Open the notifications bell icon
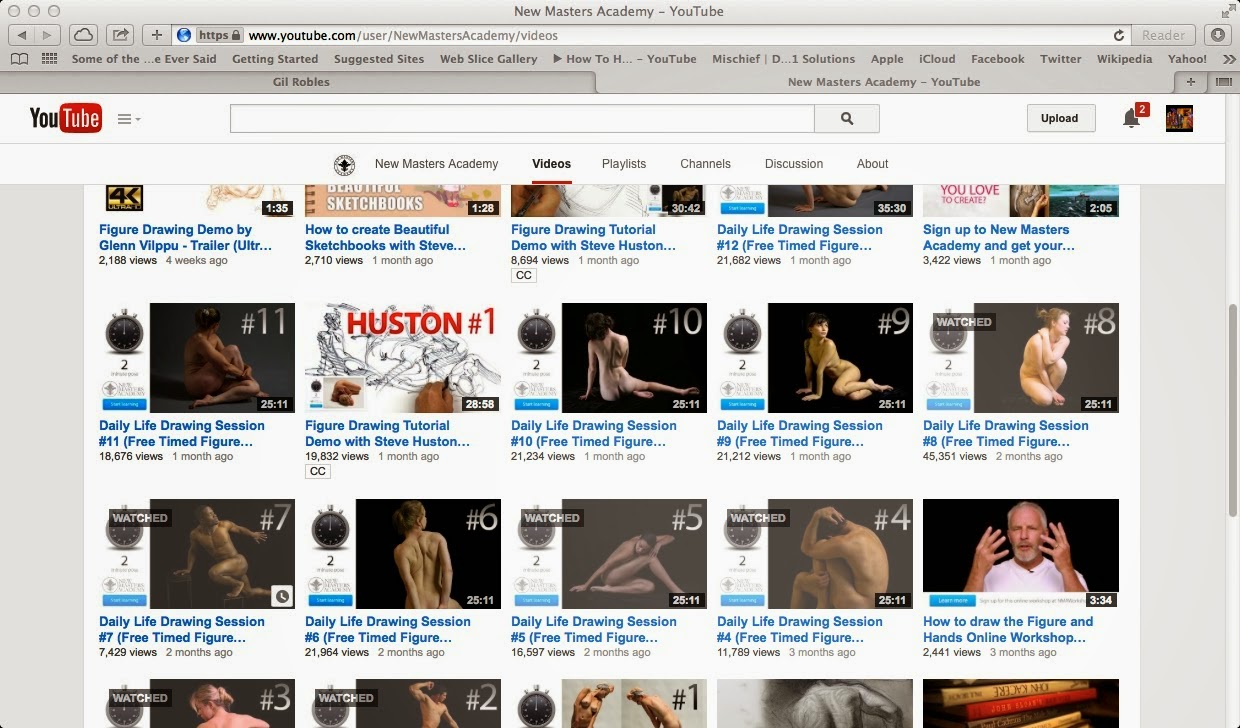This screenshot has width=1240, height=728. pos(1132,118)
